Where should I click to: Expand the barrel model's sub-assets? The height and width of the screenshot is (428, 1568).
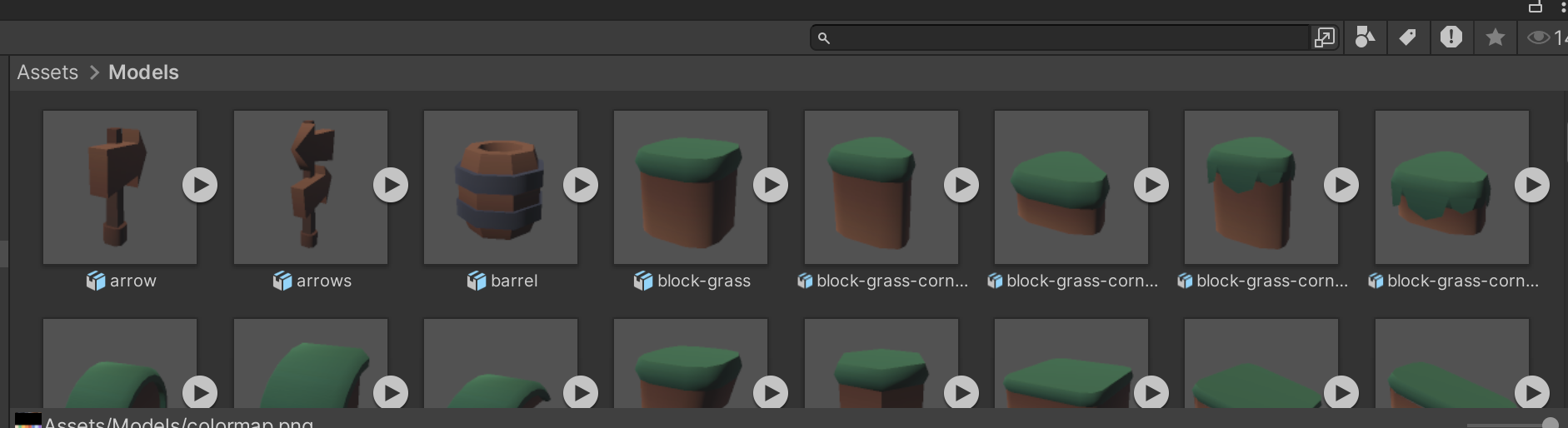[581, 185]
